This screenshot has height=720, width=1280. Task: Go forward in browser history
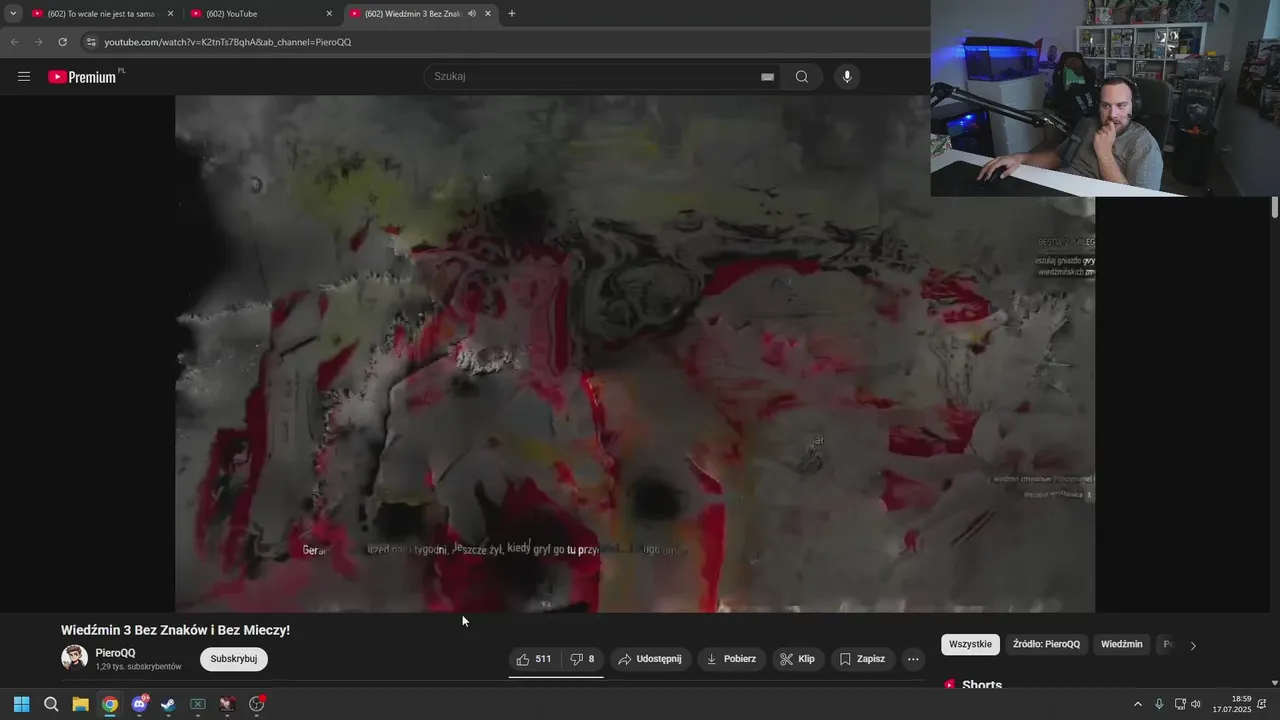click(38, 42)
